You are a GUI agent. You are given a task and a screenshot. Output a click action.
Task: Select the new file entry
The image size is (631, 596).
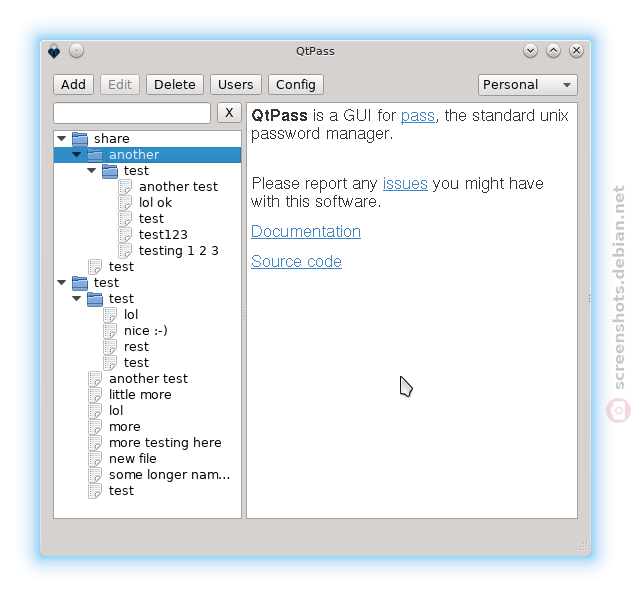pyautogui.click(x=133, y=459)
